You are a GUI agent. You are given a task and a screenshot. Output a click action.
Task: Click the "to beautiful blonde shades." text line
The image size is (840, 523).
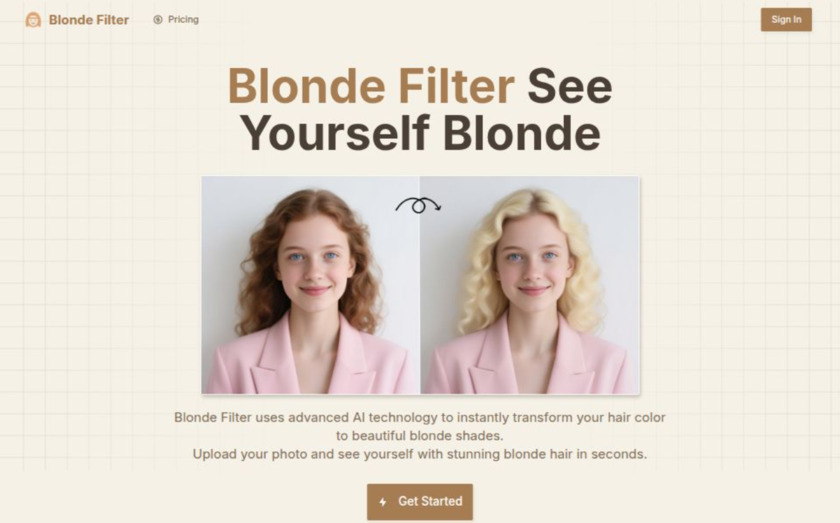click(x=420, y=436)
